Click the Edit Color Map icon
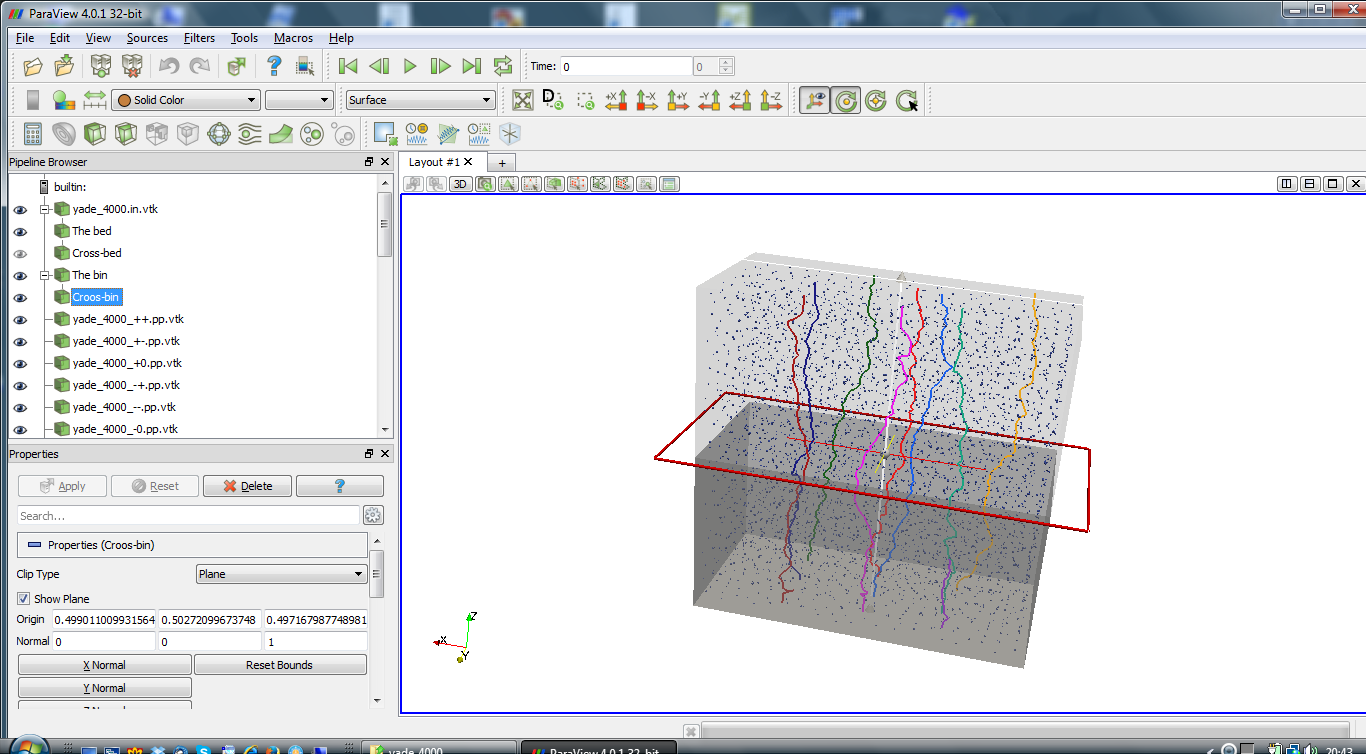The image size is (1366, 754). click(x=64, y=100)
